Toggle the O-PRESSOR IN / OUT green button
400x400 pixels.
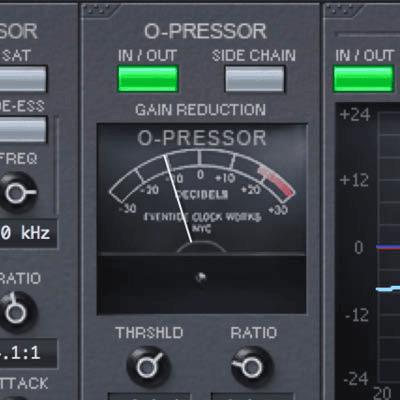(148, 79)
